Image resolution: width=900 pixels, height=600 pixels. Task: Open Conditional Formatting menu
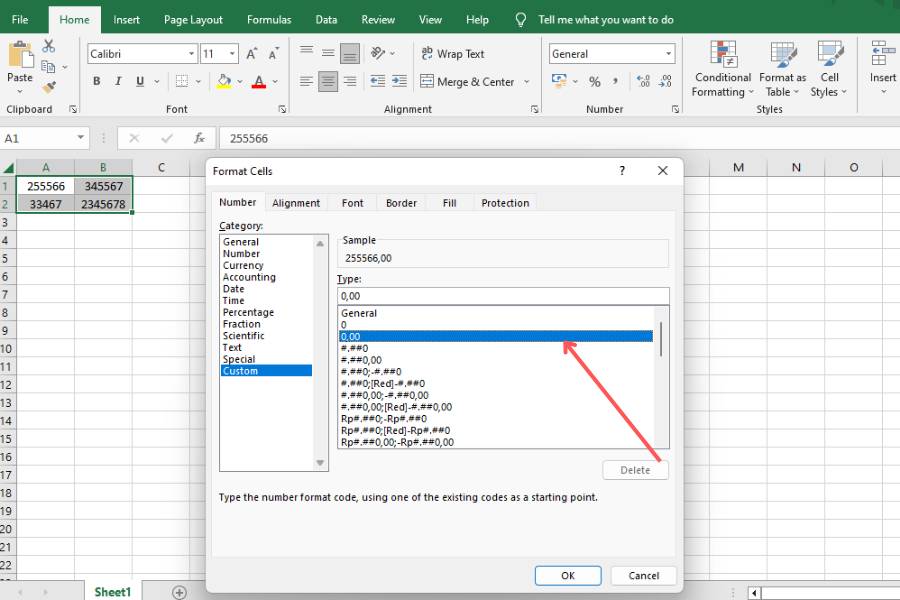[x=723, y=69]
